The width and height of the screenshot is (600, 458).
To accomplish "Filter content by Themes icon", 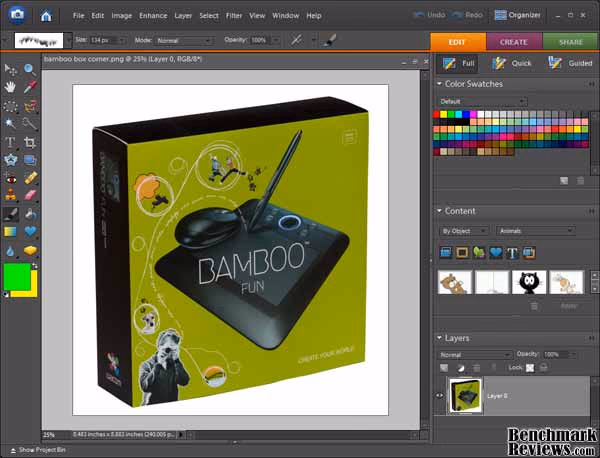I will [529, 253].
